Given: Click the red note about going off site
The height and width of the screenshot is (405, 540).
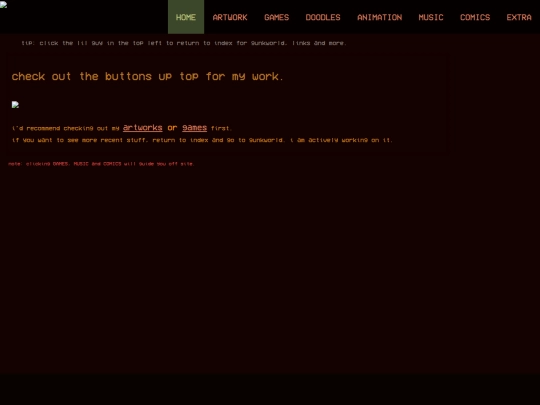Looking at the screenshot, I should [101, 164].
